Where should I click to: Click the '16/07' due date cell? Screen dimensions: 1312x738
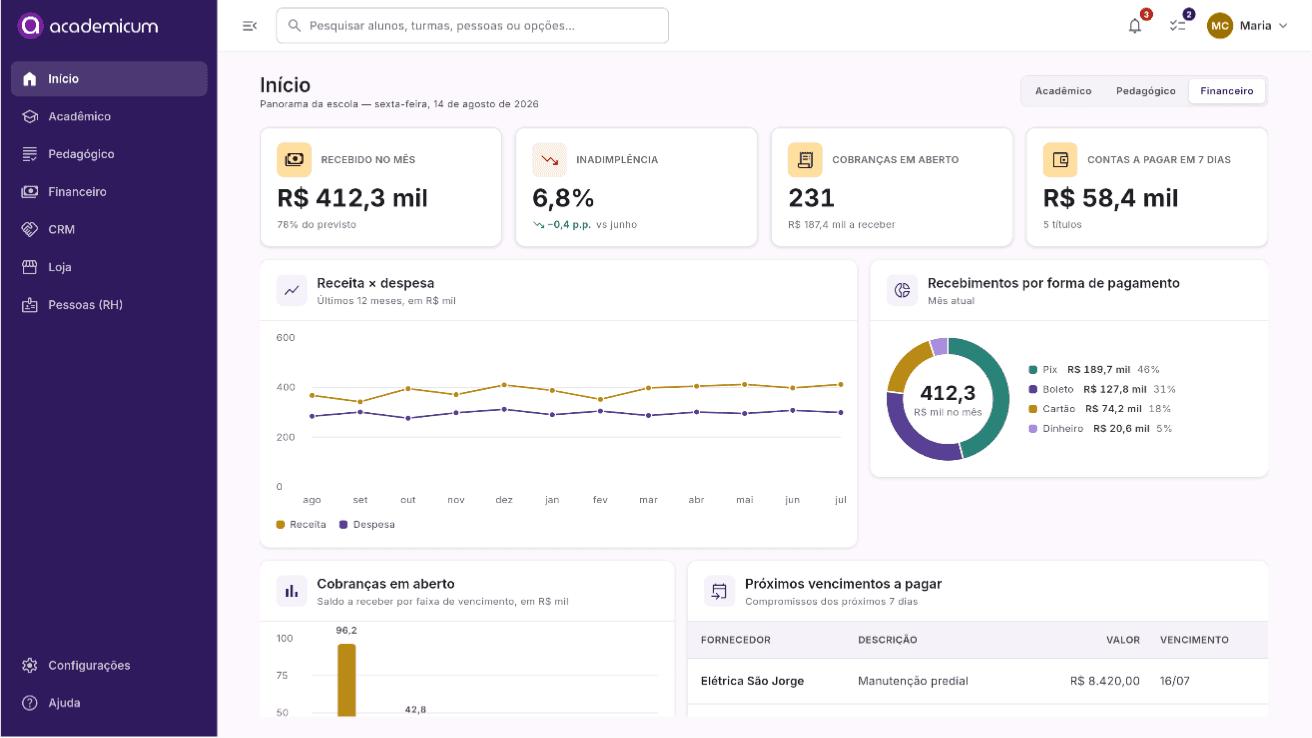(x=1175, y=681)
